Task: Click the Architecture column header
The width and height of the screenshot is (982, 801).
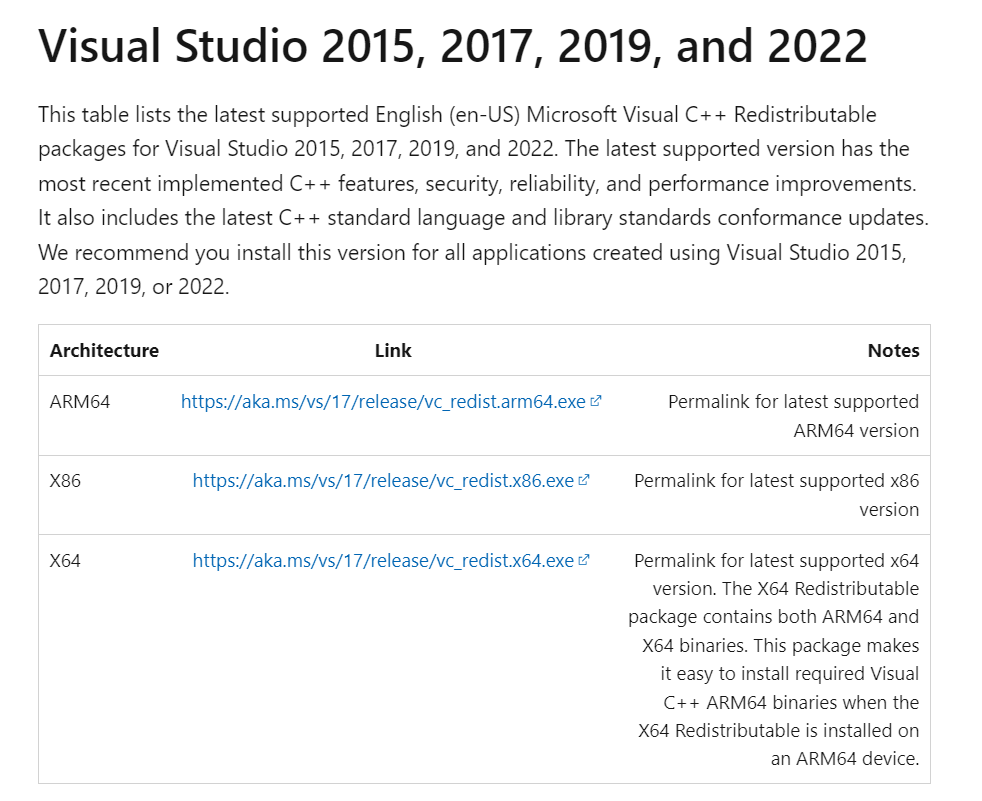Action: pos(105,351)
